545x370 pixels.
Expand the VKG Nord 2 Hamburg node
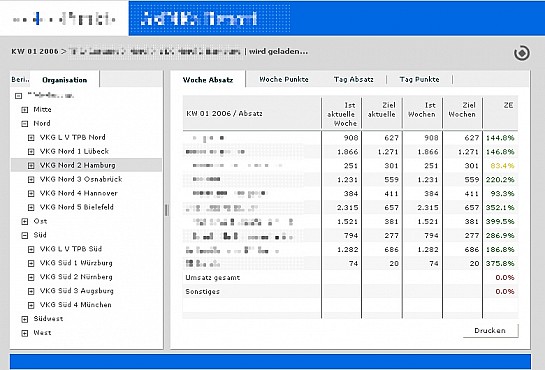[x=31, y=165]
